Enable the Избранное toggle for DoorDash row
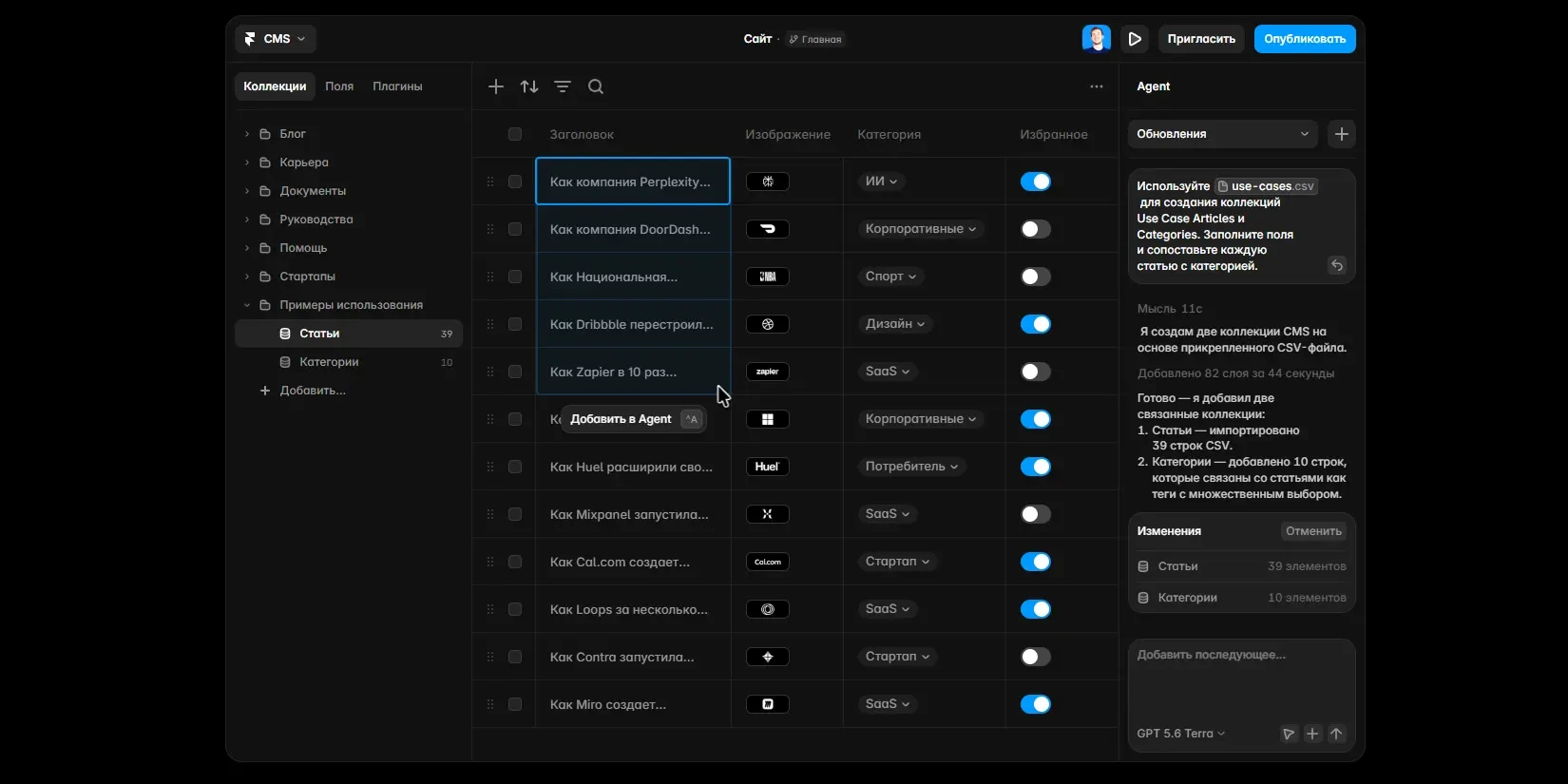Screen dimensions: 1568x784 pyautogui.click(x=1036, y=229)
